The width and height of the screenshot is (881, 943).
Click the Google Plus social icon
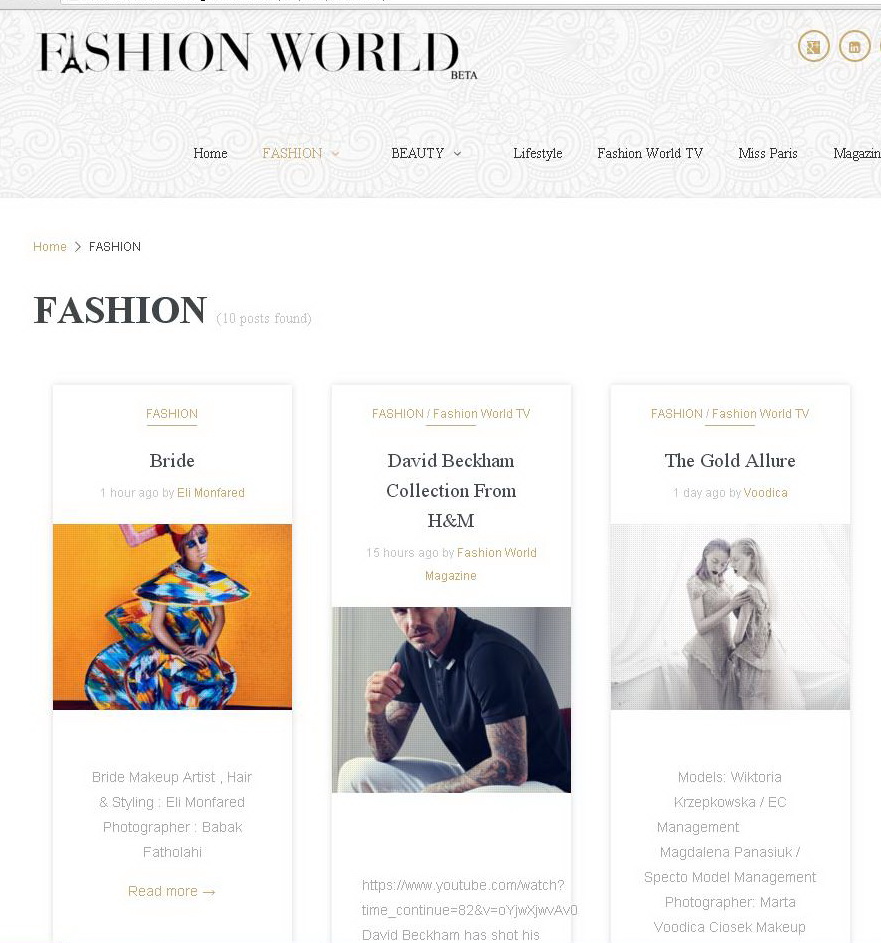(814, 46)
